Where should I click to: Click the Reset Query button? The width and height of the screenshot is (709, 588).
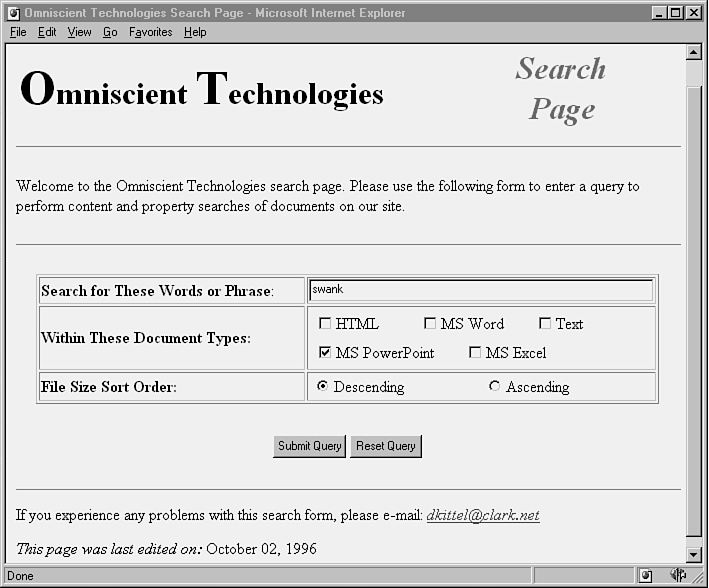click(386, 446)
